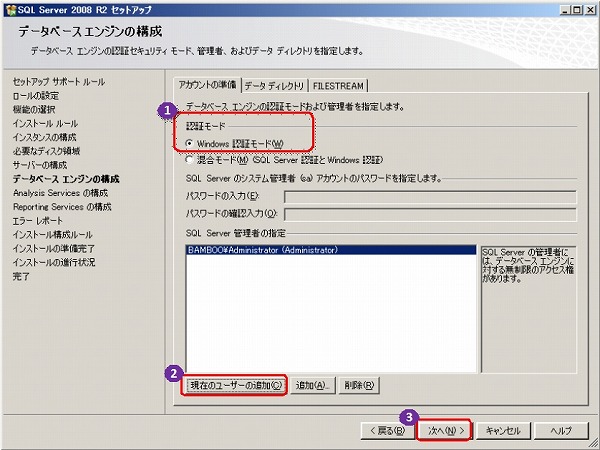This screenshot has height=450, width=600.
Task: Click 必要なディスク領域 step in sidebar
Action: (46, 151)
